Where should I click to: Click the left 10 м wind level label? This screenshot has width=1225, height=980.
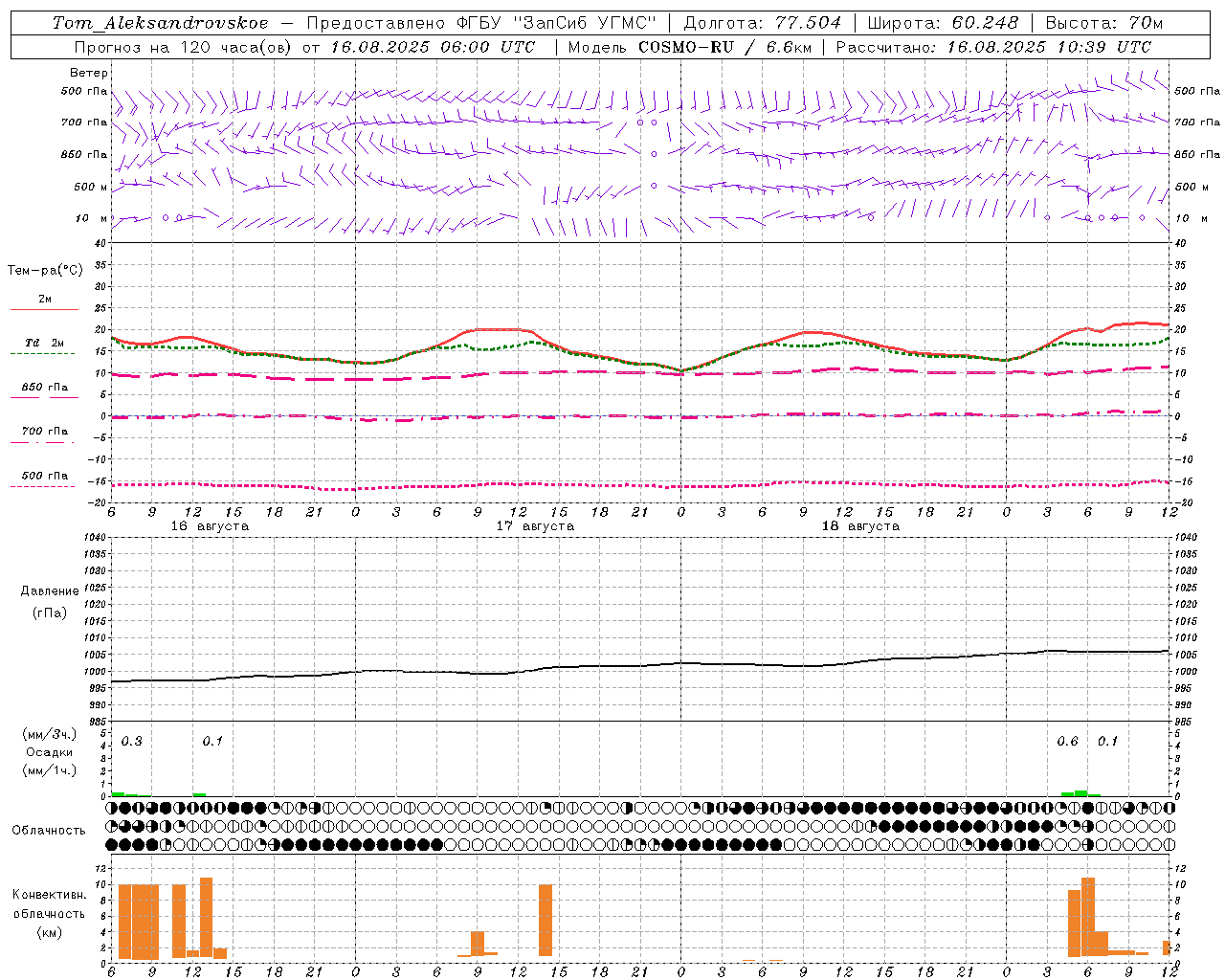(x=91, y=218)
